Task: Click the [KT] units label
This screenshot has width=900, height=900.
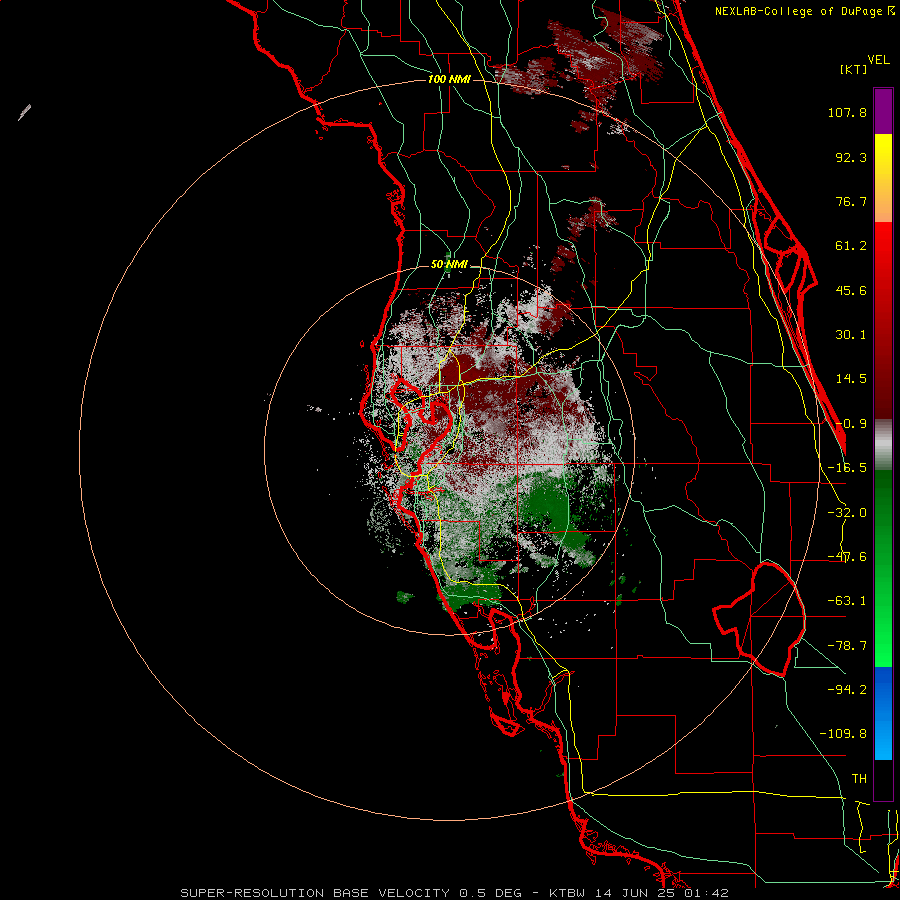Action: [854, 69]
